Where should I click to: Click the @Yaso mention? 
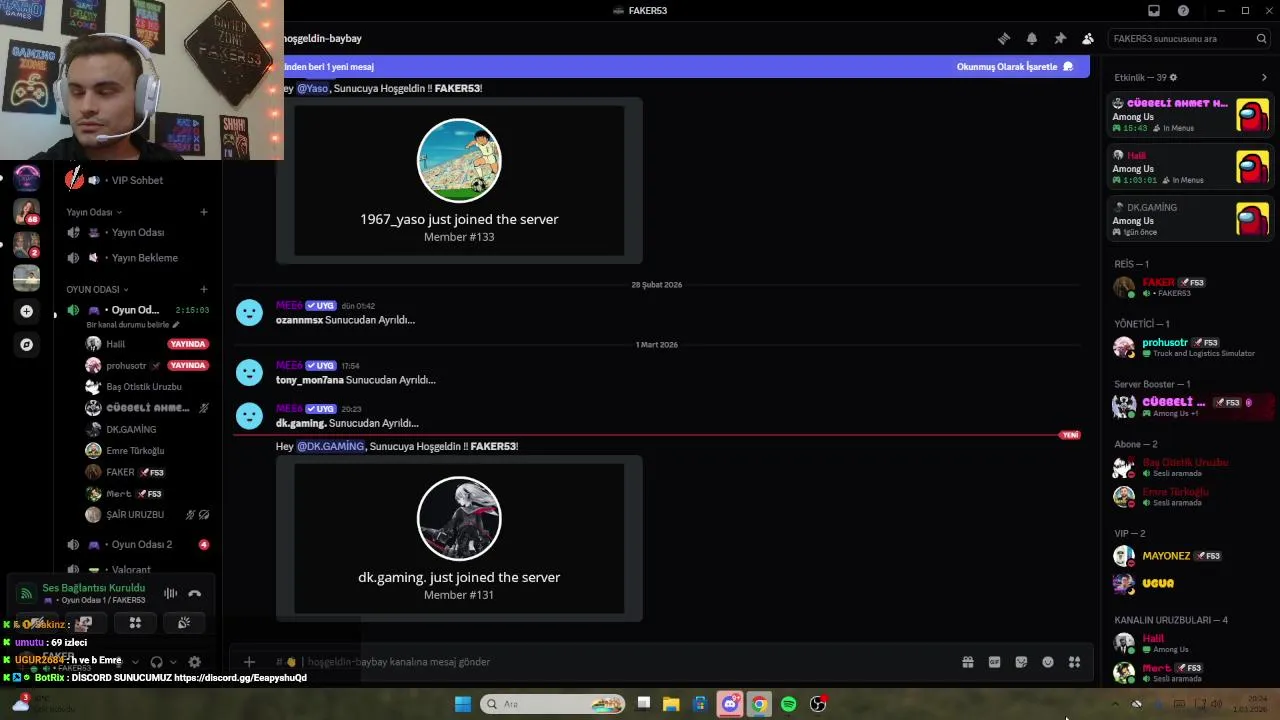point(312,89)
